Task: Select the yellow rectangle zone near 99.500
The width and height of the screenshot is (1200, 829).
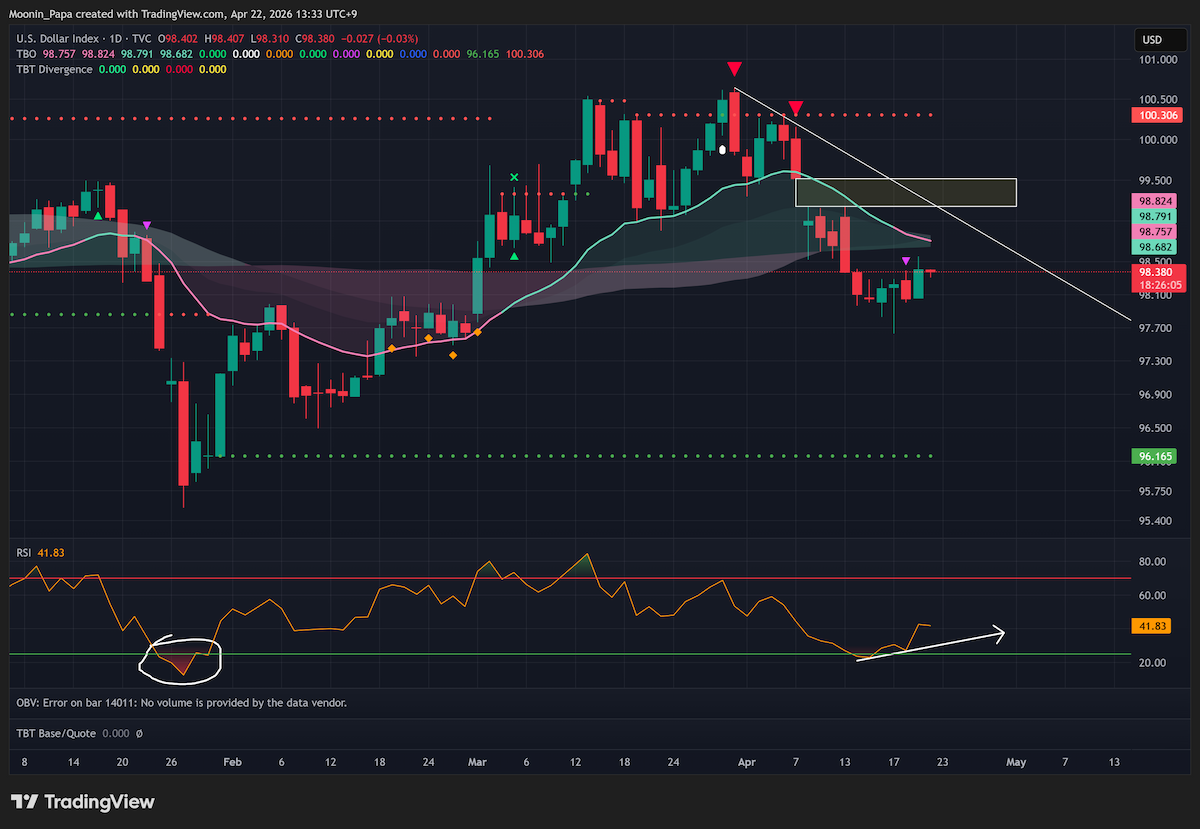Action: point(906,192)
